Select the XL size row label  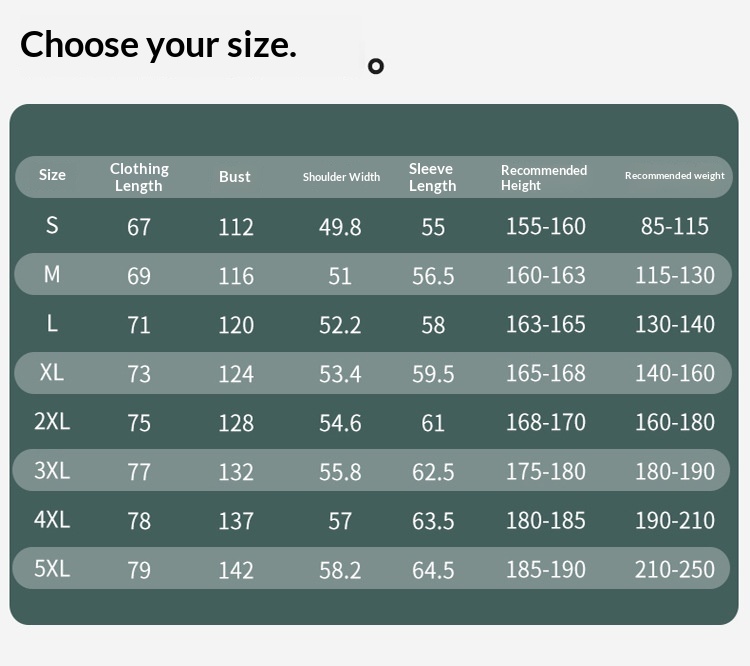pos(52,372)
